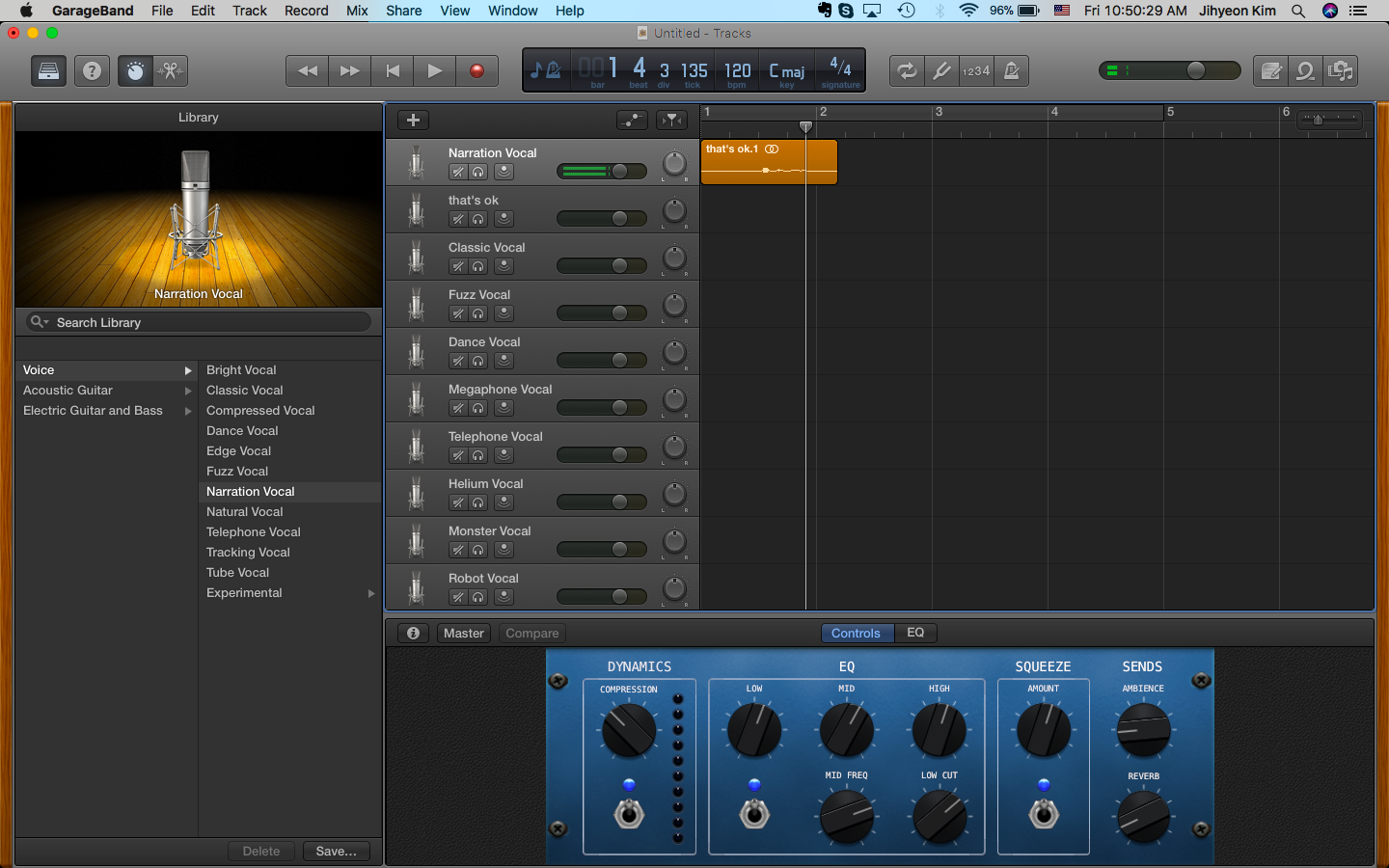Toggle the 1234 Count-in button

[x=976, y=71]
